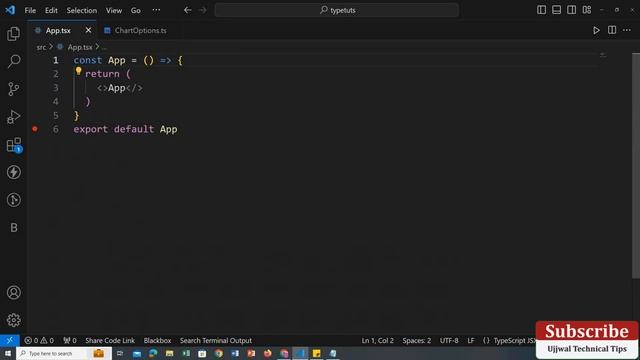640x360 pixels.
Task: Change file encoding UTF-8
Action: (x=449, y=340)
